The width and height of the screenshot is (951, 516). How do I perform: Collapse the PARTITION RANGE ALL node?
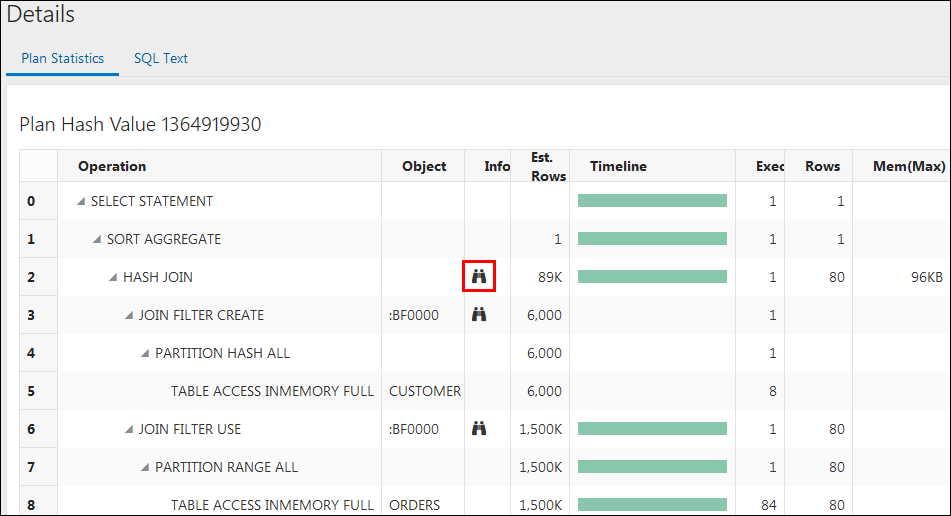[145, 467]
